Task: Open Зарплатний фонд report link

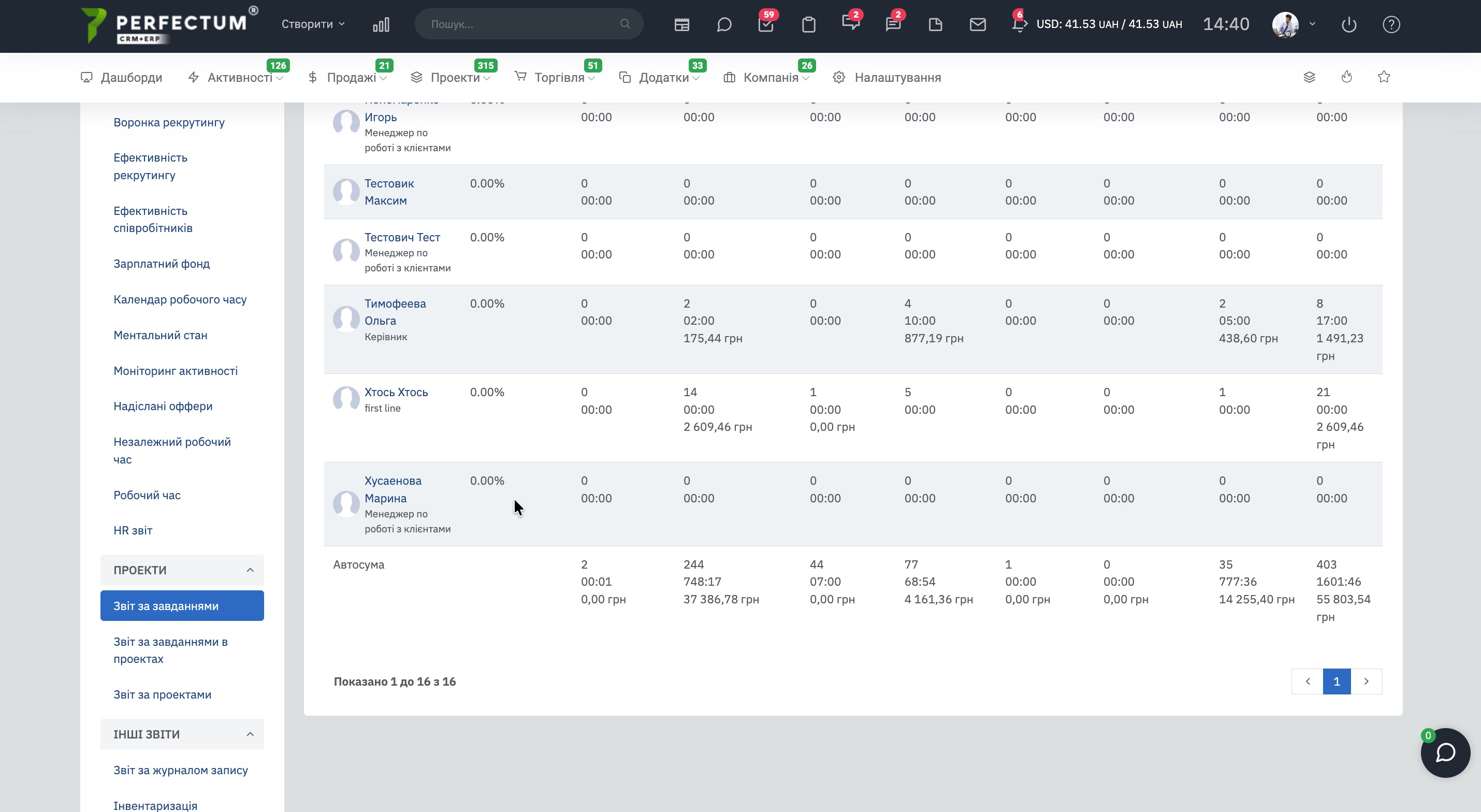Action: click(162, 264)
